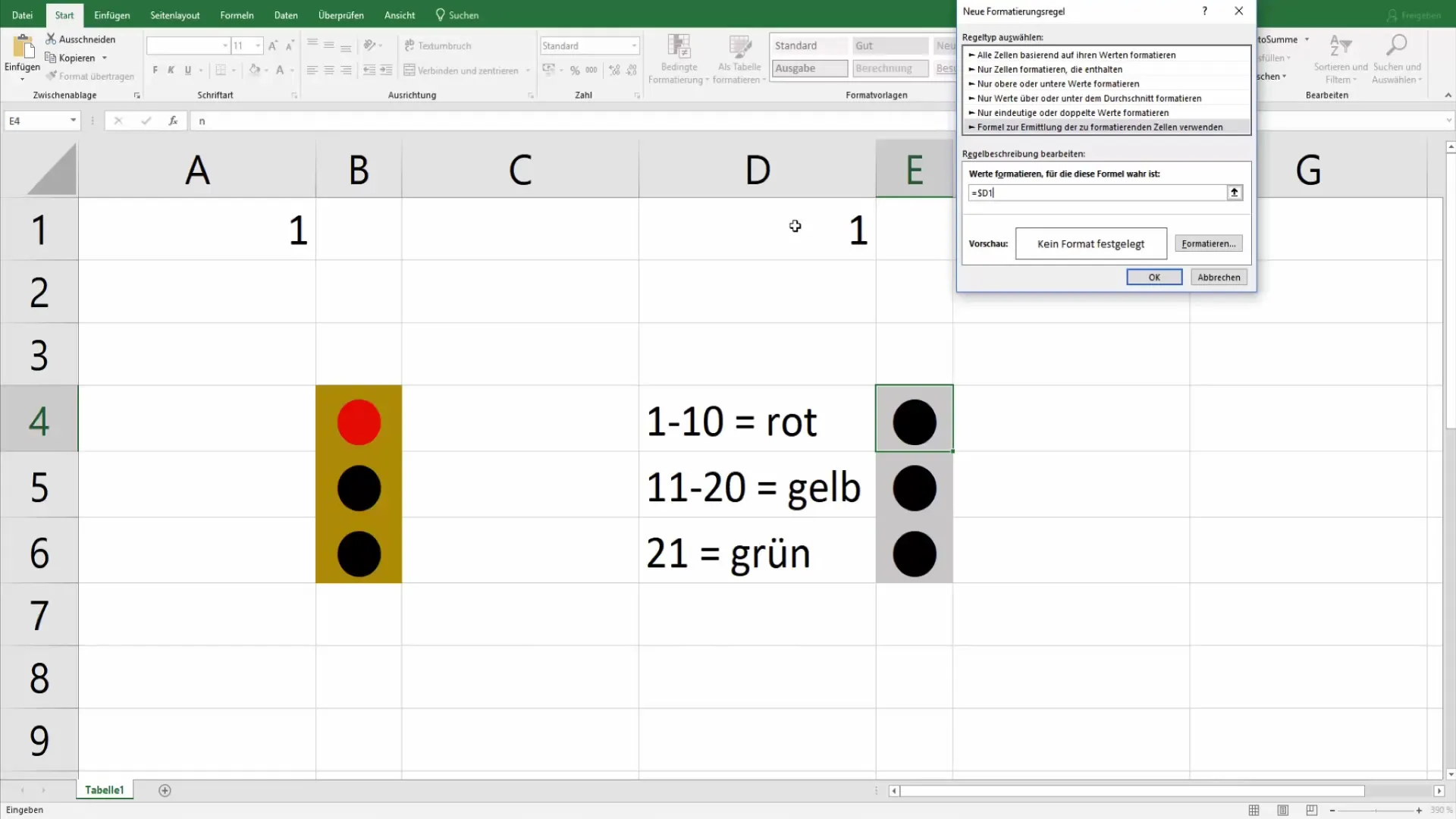Click the dialog help question mark
This screenshot has height=819, width=1456.
1204,11
